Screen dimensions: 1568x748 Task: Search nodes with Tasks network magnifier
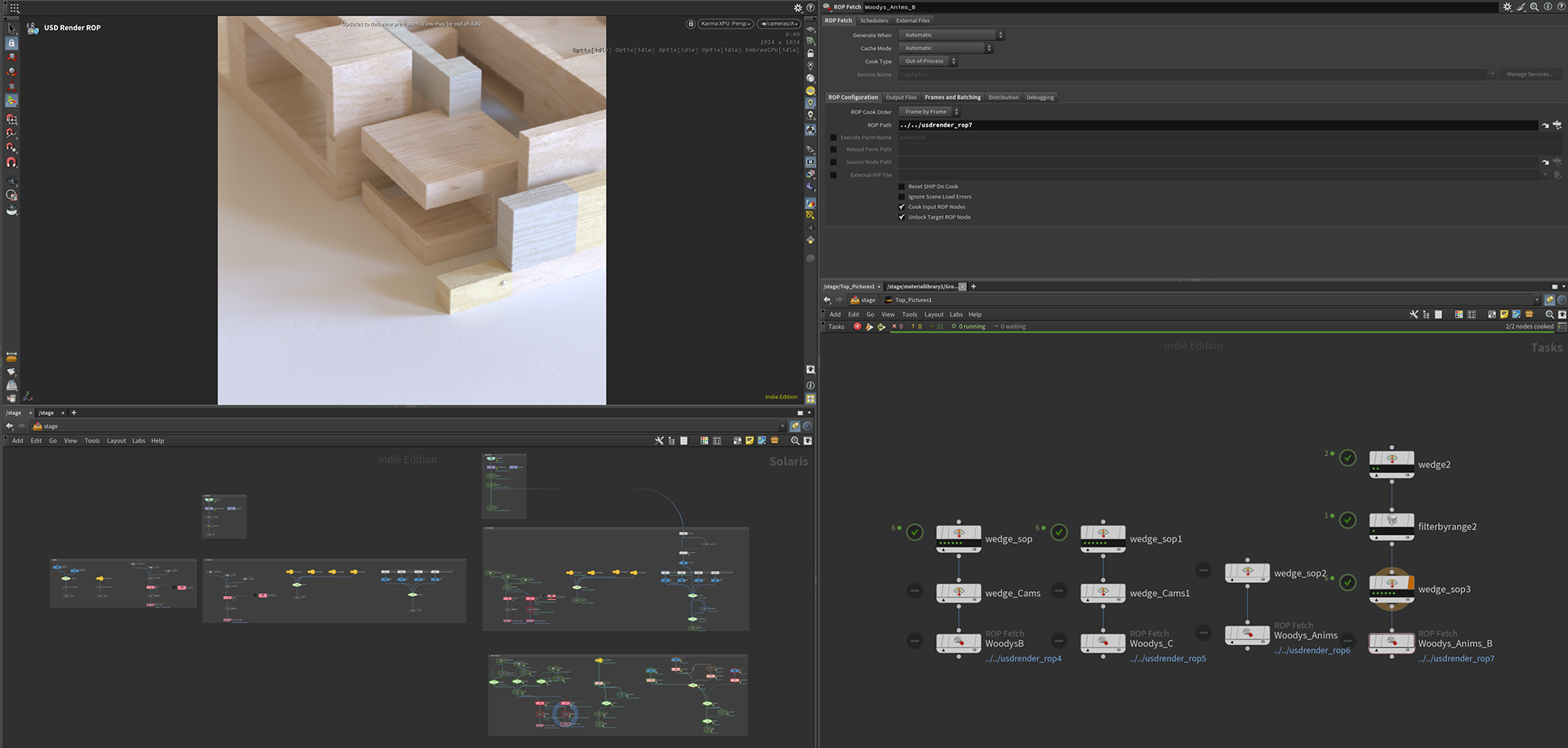[x=1549, y=314]
